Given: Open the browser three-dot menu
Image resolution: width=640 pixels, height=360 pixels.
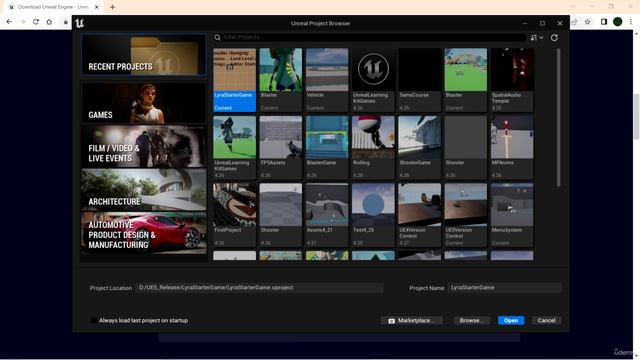Looking at the screenshot, I should click(631, 22).
